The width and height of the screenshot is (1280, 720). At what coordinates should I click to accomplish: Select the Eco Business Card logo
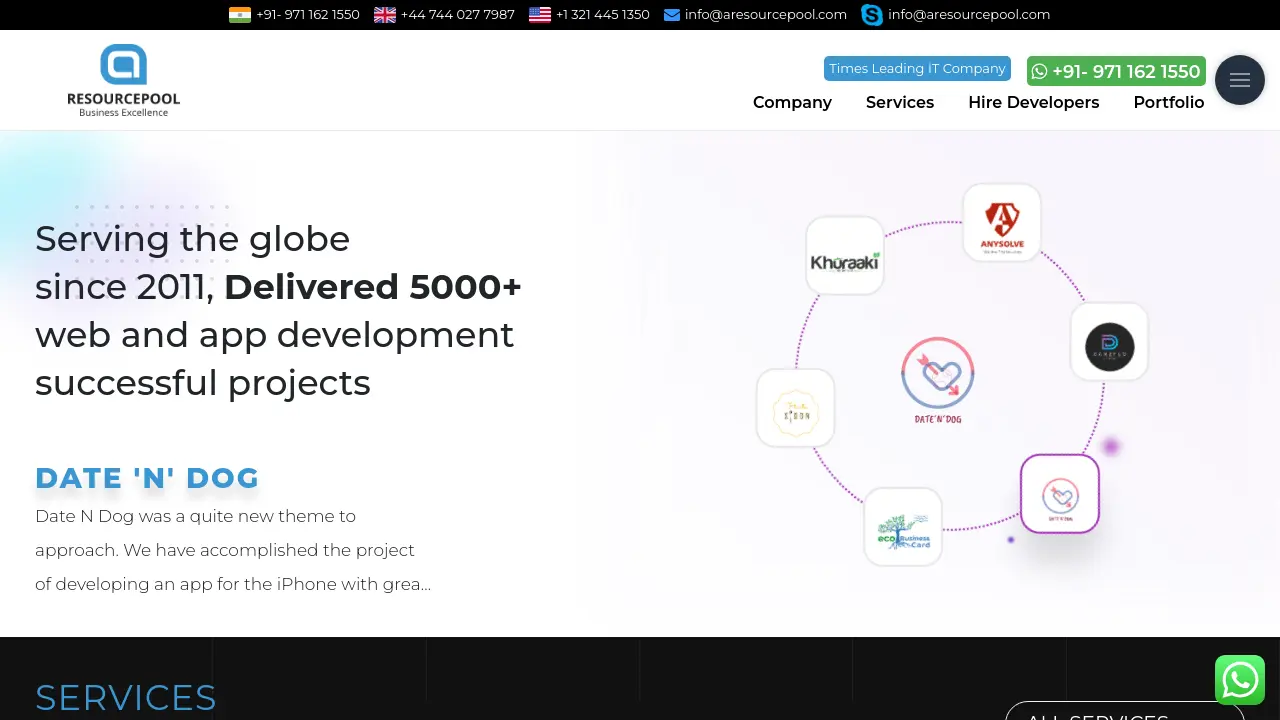(x=903, y=527)
